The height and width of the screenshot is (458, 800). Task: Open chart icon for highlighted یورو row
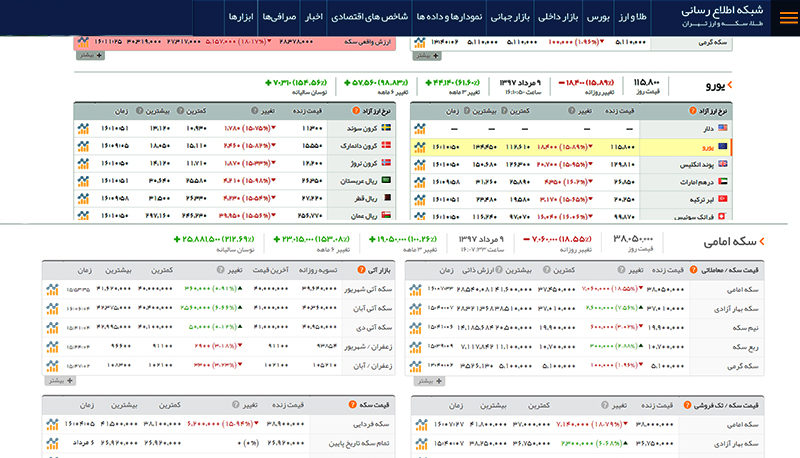[x=420, y=147]
